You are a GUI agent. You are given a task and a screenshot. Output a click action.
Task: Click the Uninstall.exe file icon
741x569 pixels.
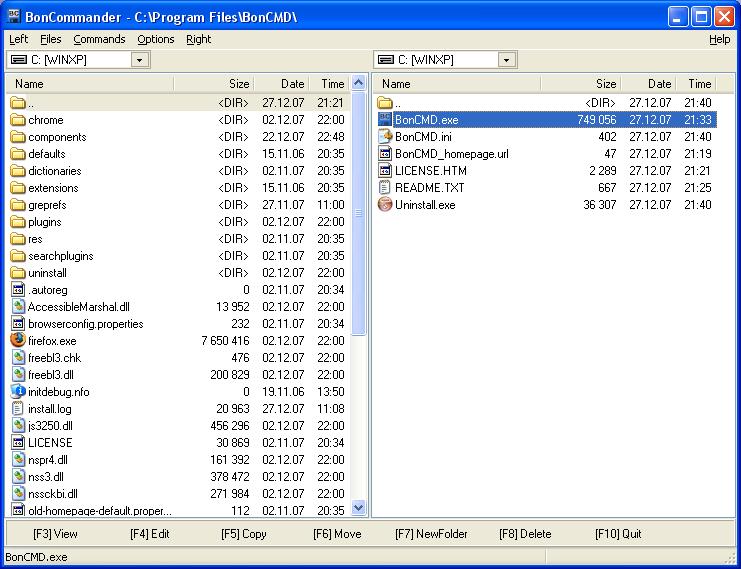coord(385,205)
